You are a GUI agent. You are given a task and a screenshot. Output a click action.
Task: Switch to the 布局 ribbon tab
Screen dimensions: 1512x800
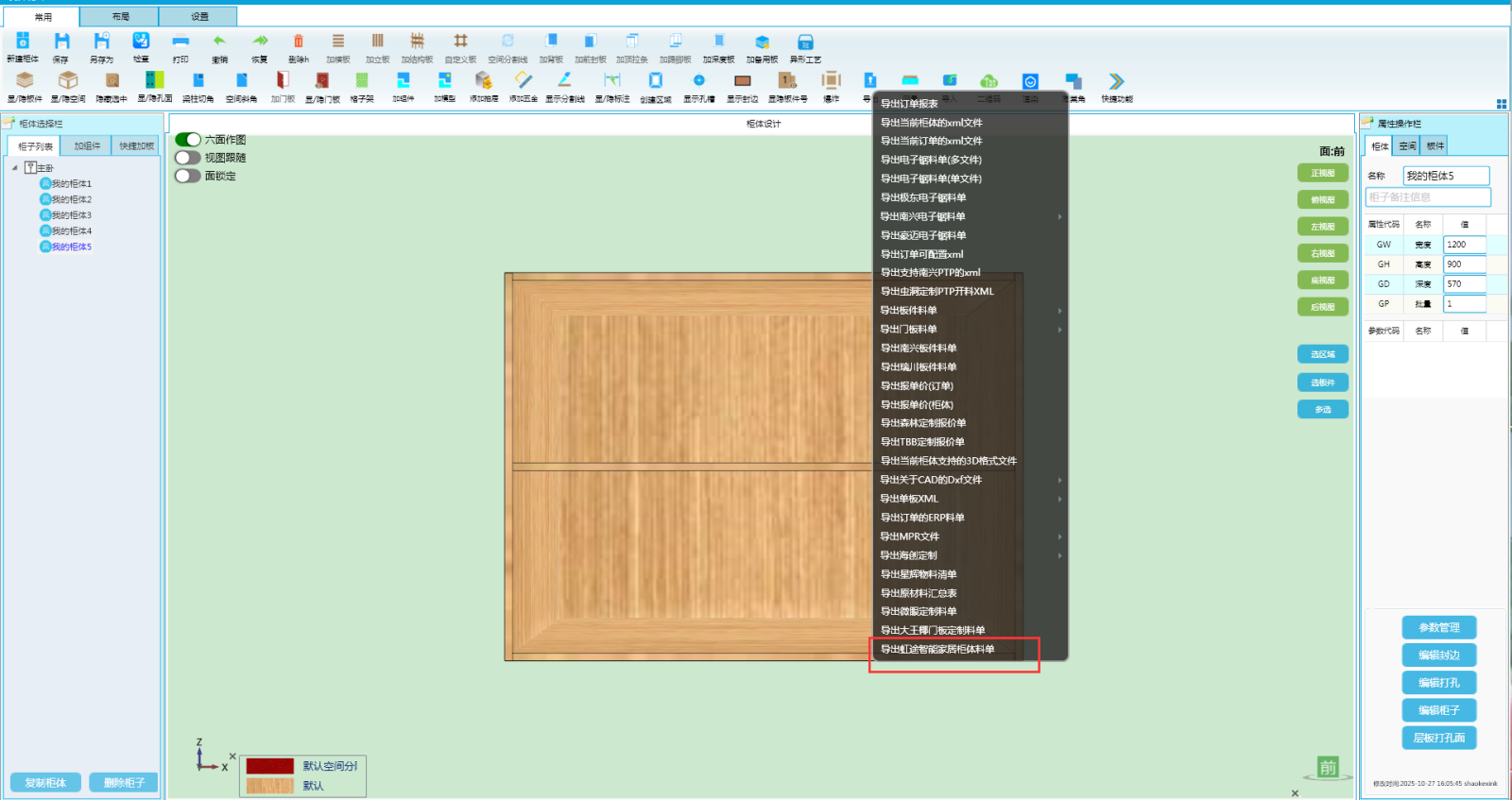coord(120,17)
